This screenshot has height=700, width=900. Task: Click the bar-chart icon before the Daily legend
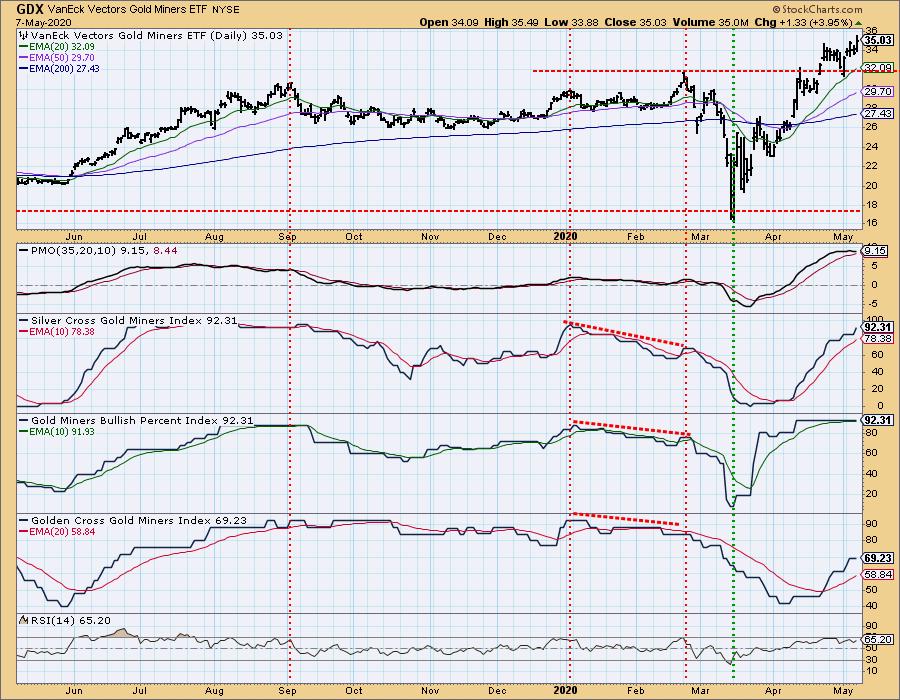[24, 35]
